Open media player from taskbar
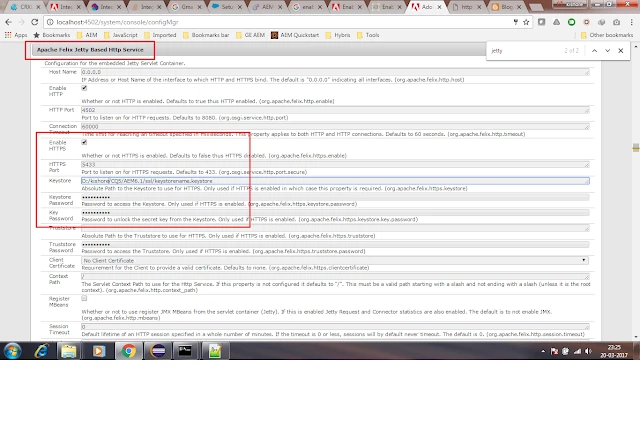Image resolution: width=640 pixels, height=436 pixels. click(x=98, y=351)
